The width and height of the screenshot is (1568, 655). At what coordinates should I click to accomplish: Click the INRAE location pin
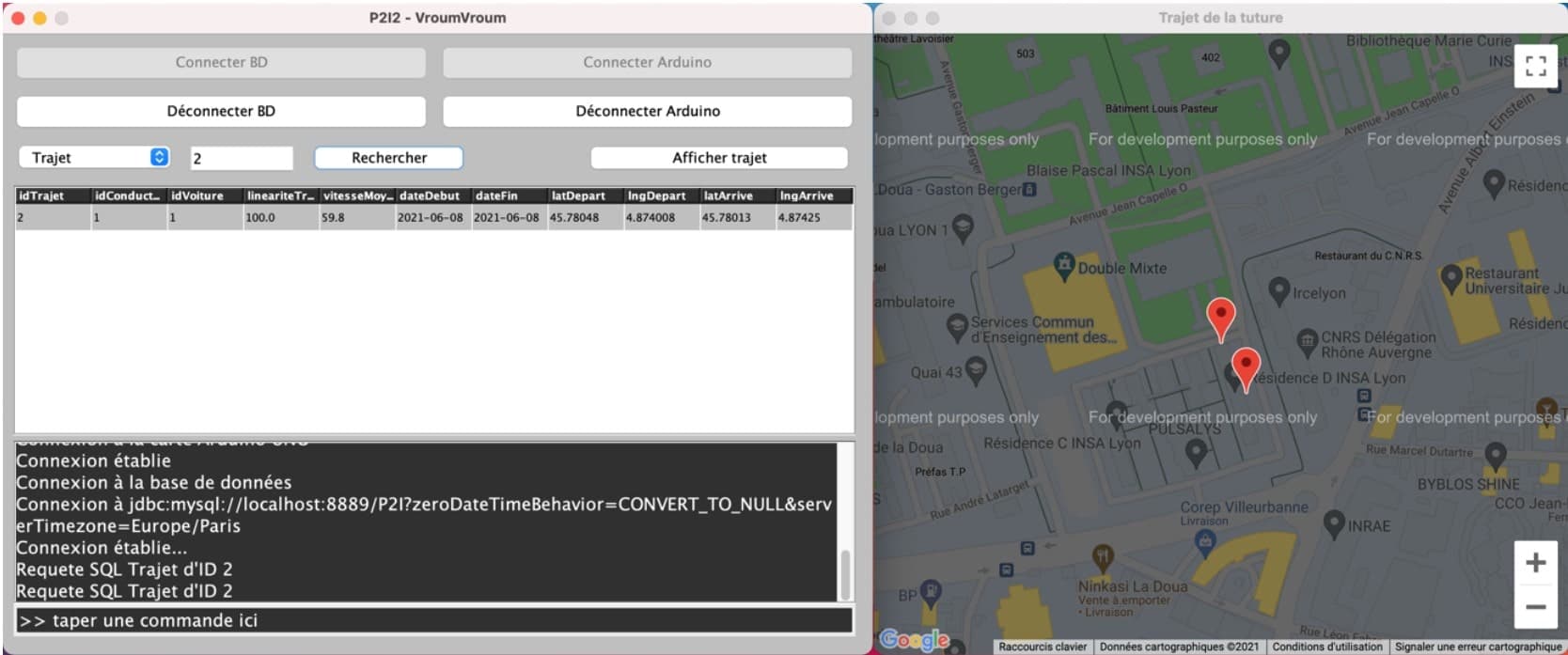pos(1333,522)
